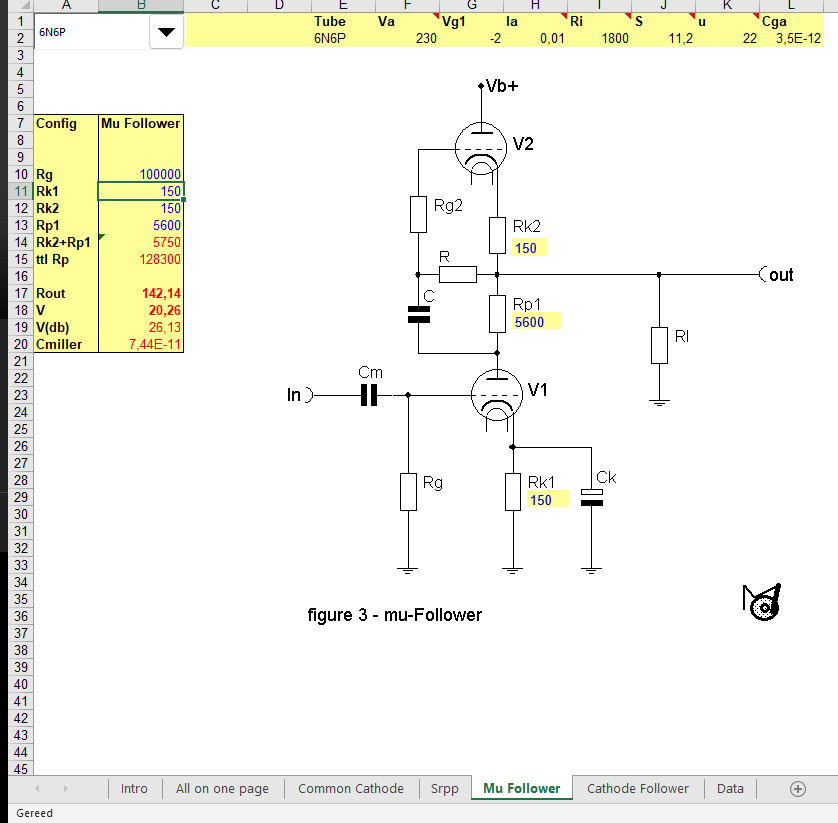The width and height of the screenshot is (838, 823).
Task: Click the Cmiller label cell
Action: coord(66,345)
